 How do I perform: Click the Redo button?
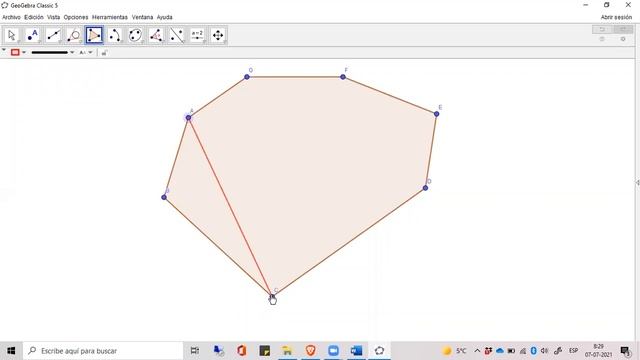(x=623, y=29)
